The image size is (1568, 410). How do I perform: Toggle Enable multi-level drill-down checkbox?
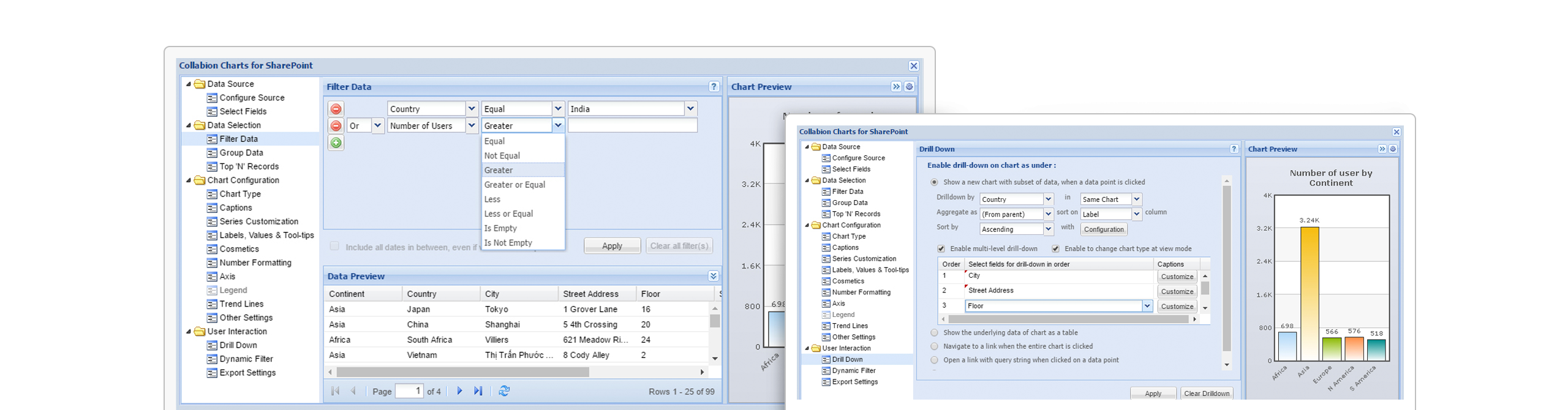[941, 249]
